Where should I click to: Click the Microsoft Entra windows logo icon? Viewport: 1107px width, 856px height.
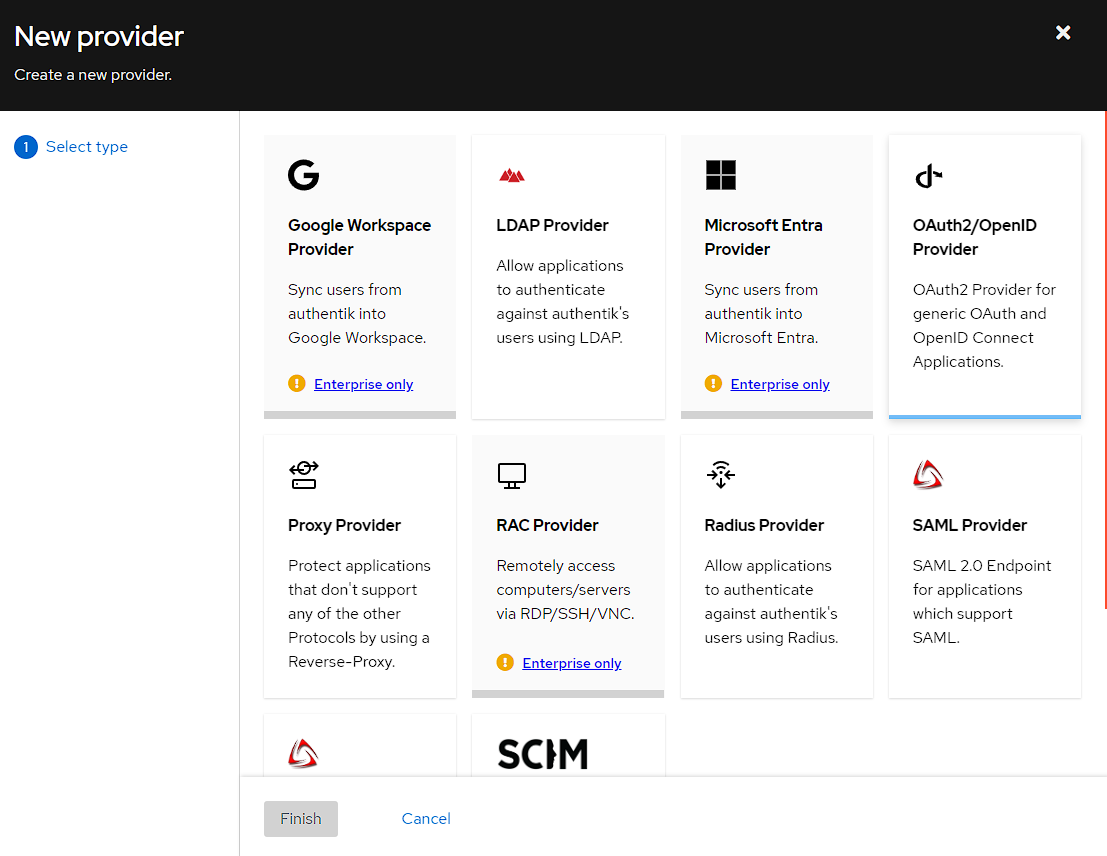point(720,175)
